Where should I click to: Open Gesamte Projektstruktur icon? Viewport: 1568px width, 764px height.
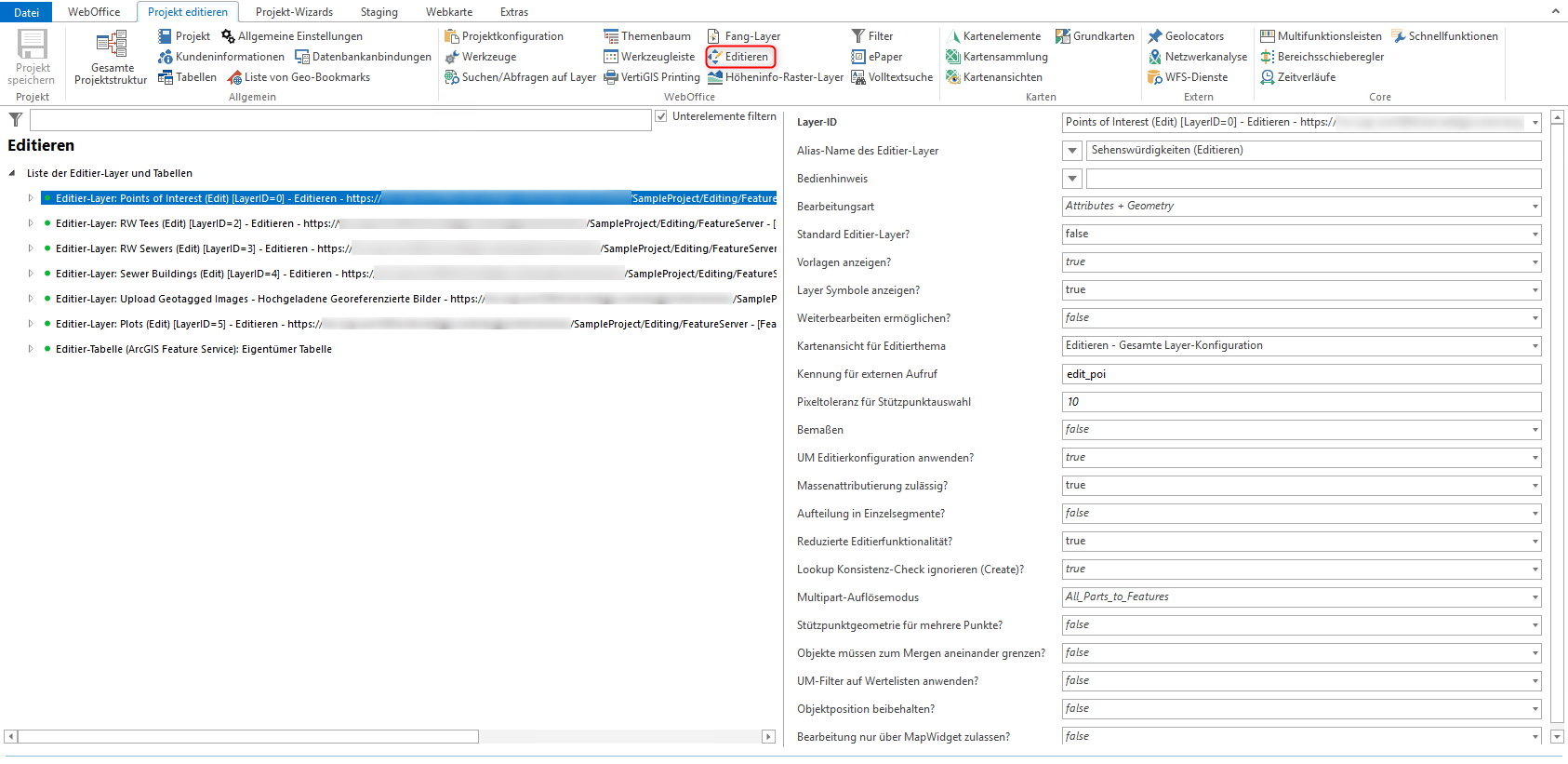tap(112, 45)
